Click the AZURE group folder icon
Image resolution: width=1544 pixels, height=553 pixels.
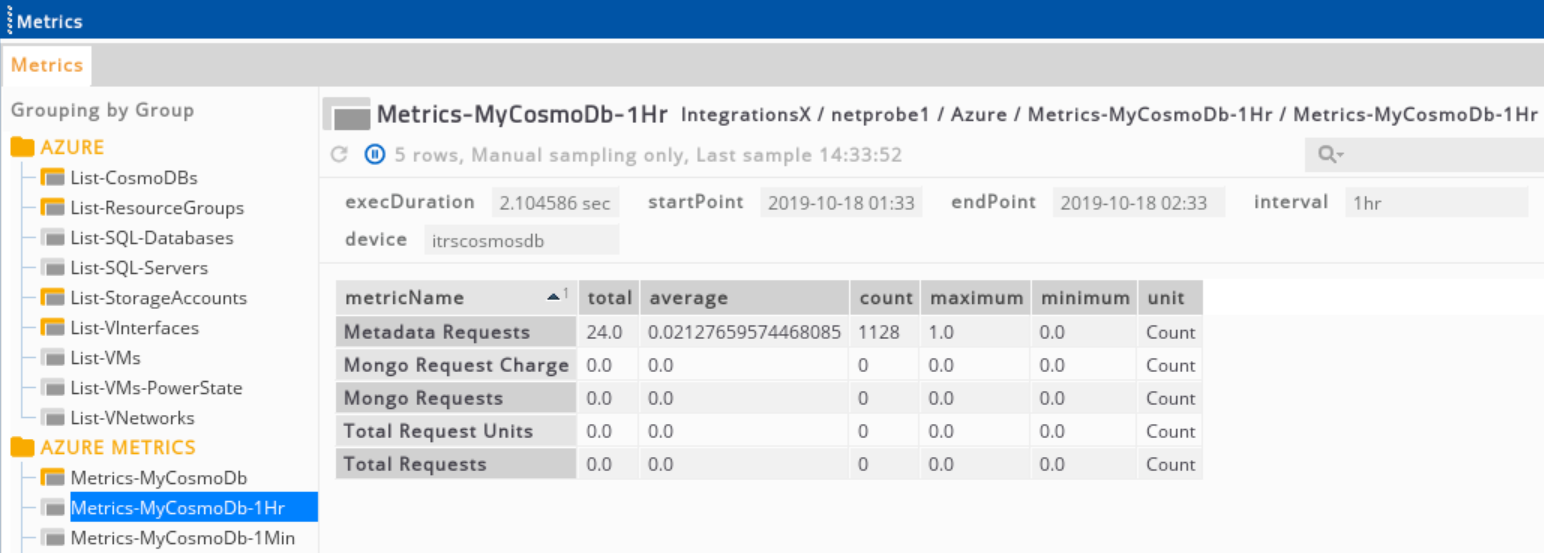point(23,147)
